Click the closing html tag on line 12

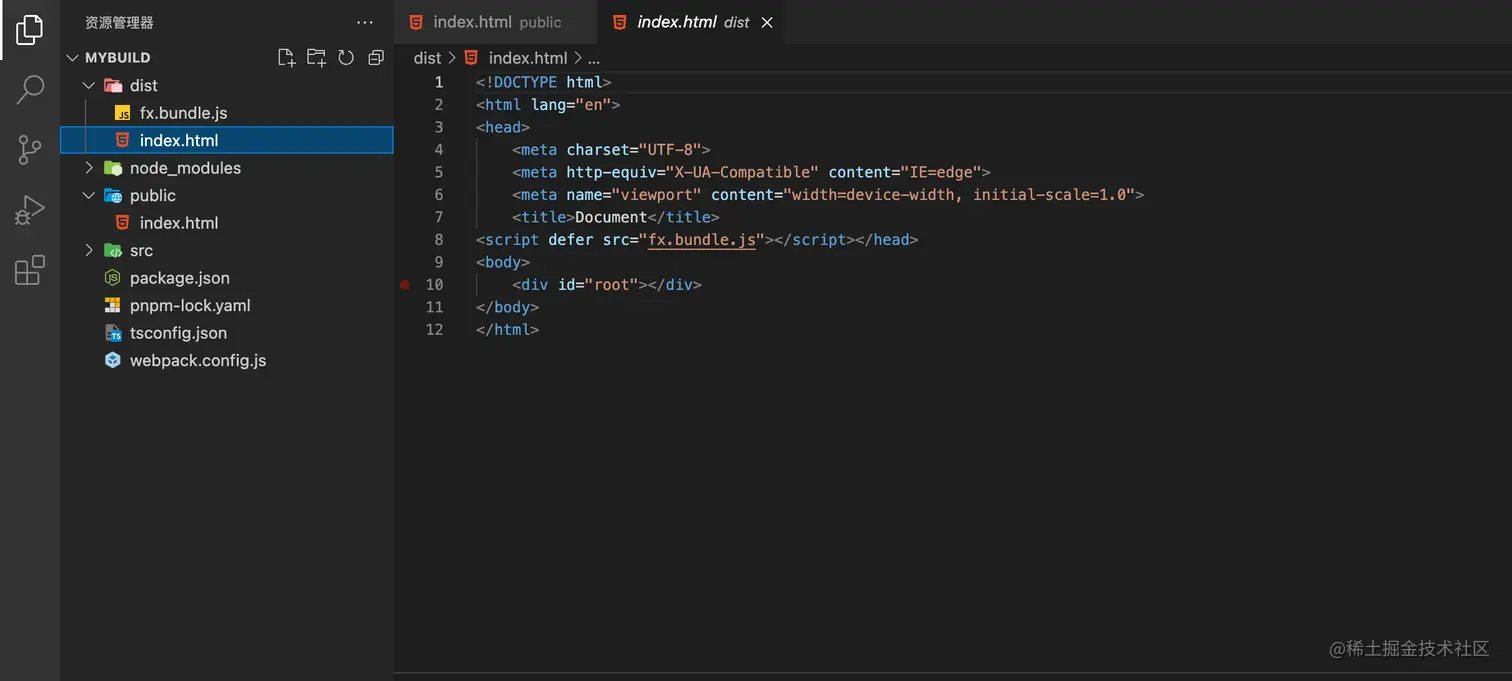coord(507,330)
